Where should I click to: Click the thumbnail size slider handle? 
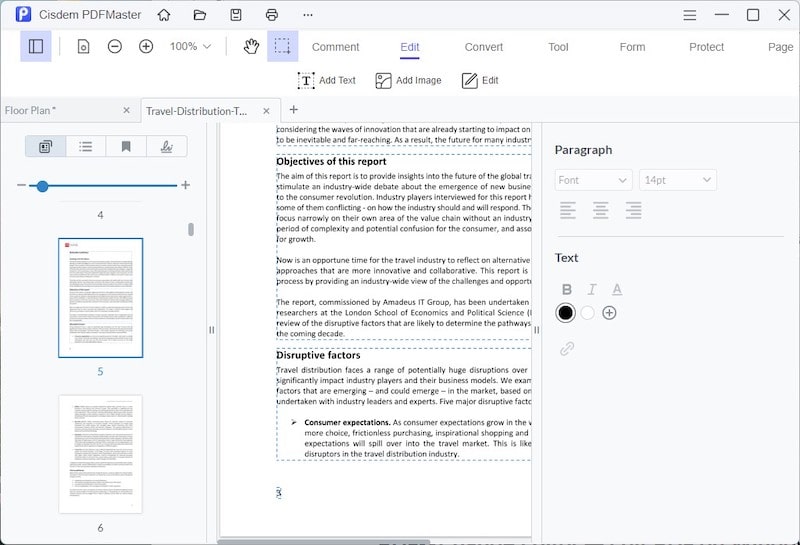pyautogui.click(x=42, y=186)
